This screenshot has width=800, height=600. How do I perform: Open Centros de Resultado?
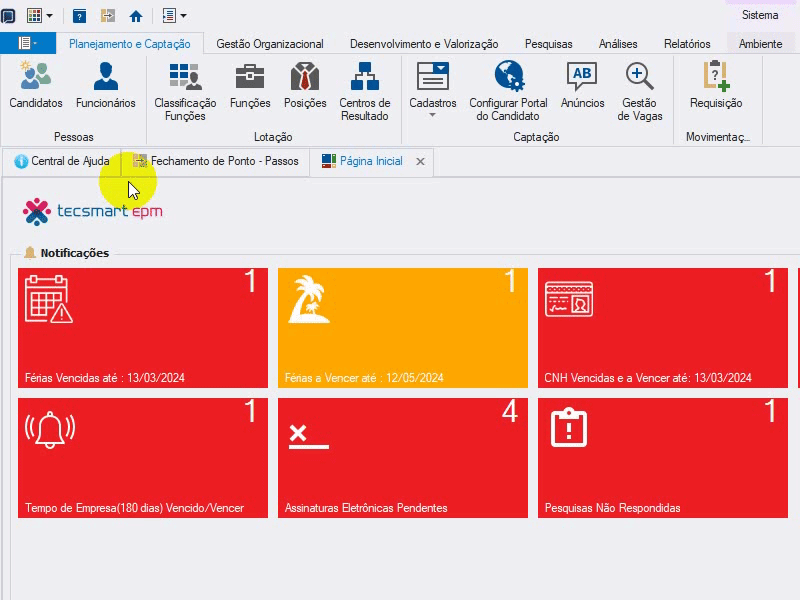pyautogui.click(x=365, y=91)
